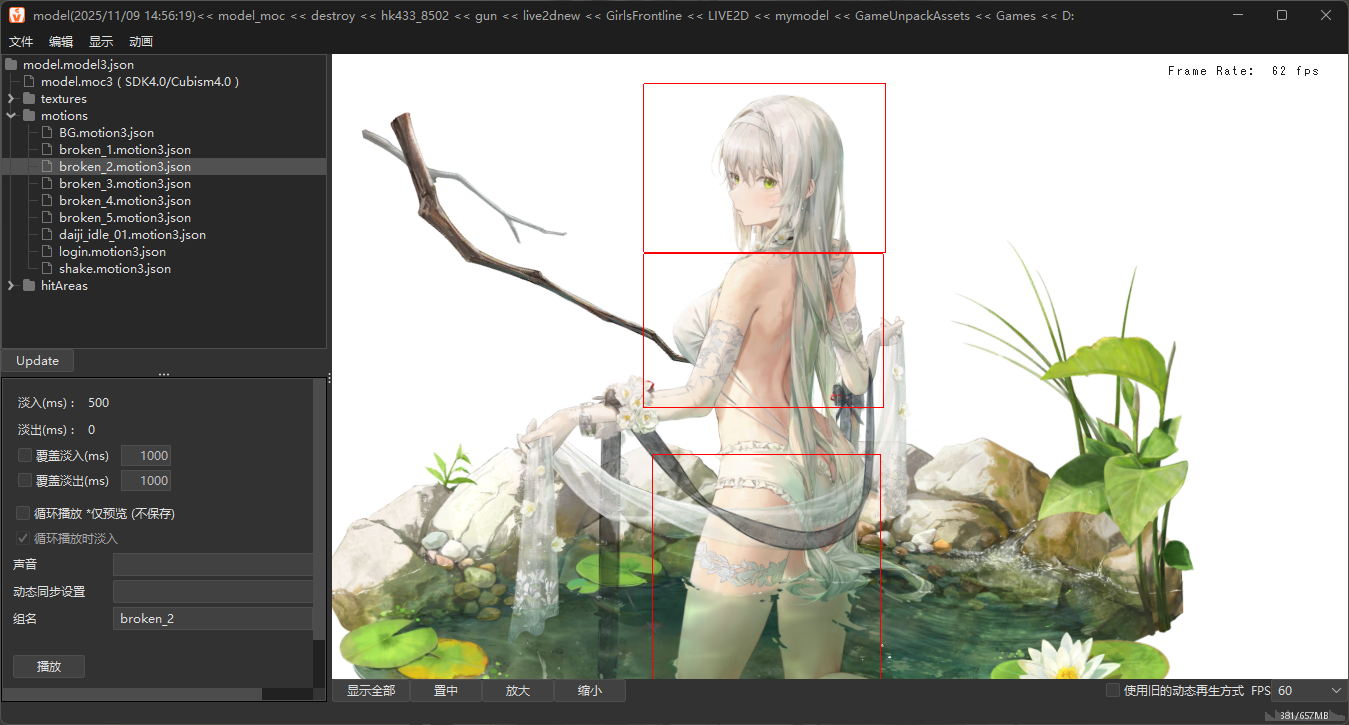Image resolution: width=1349 pixels, height=725 pixels.
Task: Enable 覆盖淡入(ms) checkbox
Action: coord(25,455)
